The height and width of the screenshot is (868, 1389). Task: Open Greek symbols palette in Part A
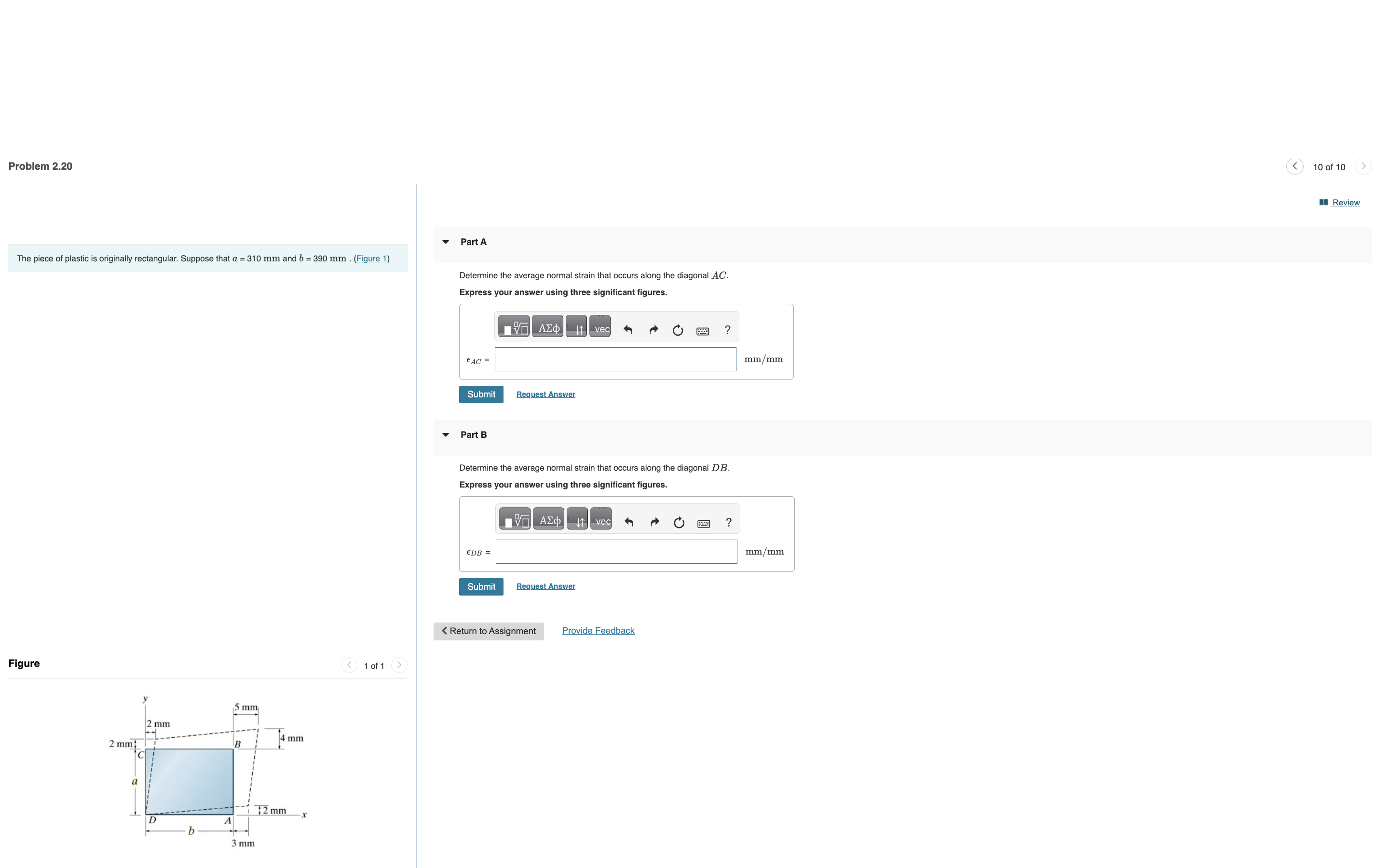(x=547, y=327)
